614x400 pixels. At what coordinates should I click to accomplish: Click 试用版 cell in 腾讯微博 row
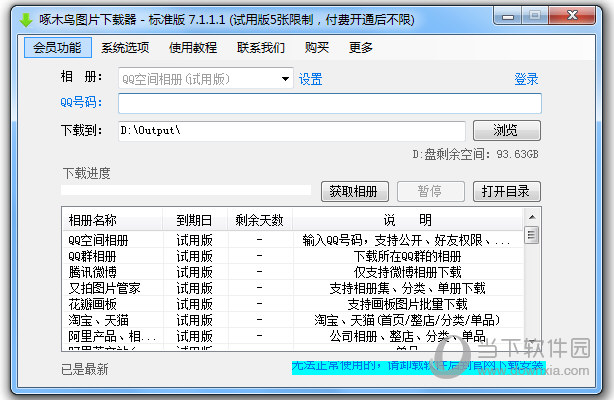point(194,272)
